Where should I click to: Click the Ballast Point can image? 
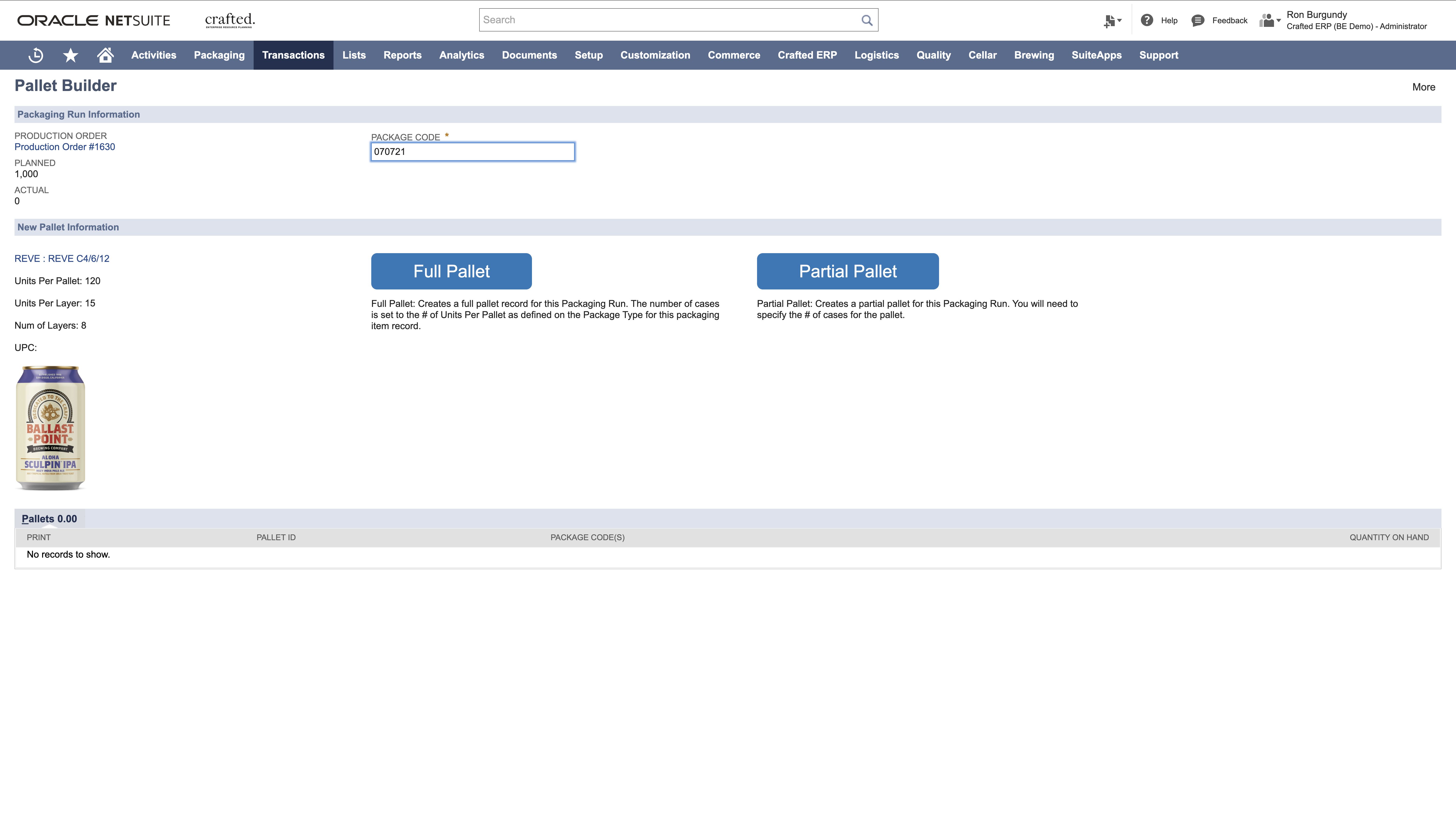(x=50, y=428)
